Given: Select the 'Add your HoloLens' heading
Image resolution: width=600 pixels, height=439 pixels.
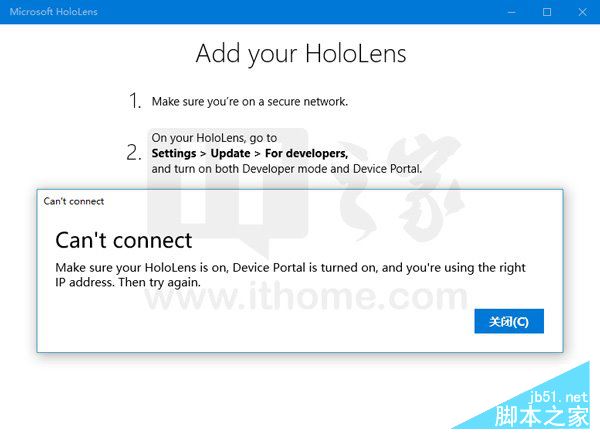Looking at the screenshot, I should click(x=300, y=53).
